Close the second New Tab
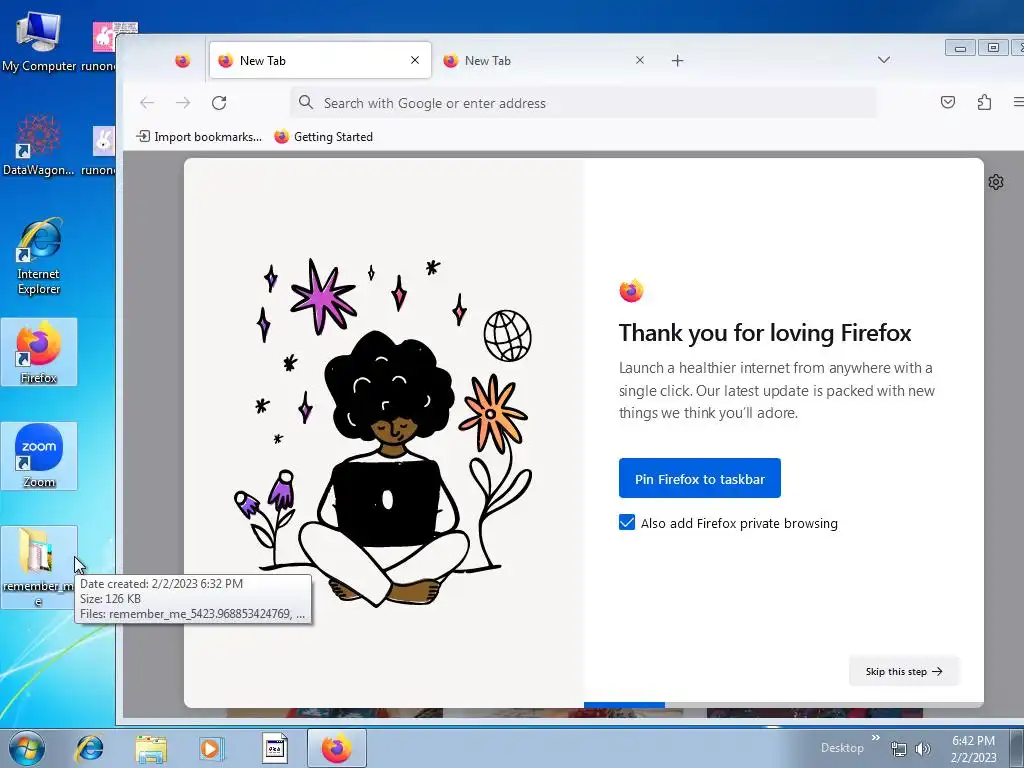Screen dimensions: 1024x768 click(x=639, y=60)
